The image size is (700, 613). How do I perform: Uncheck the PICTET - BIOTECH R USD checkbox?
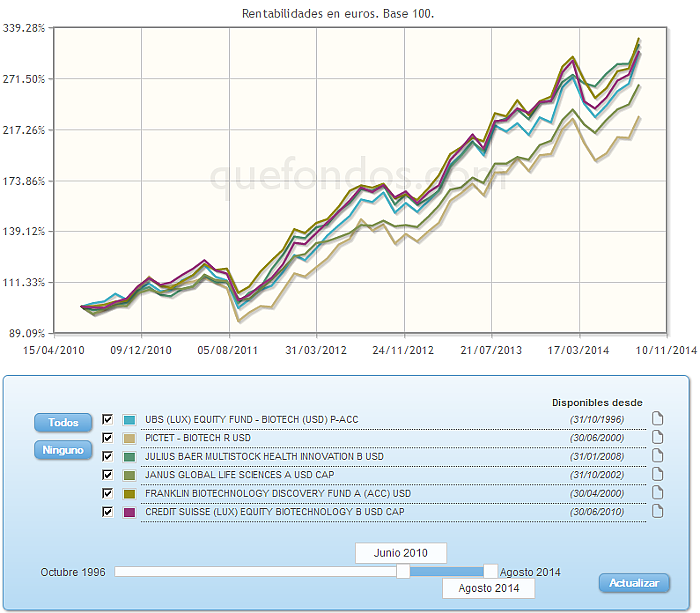point(107,438)
